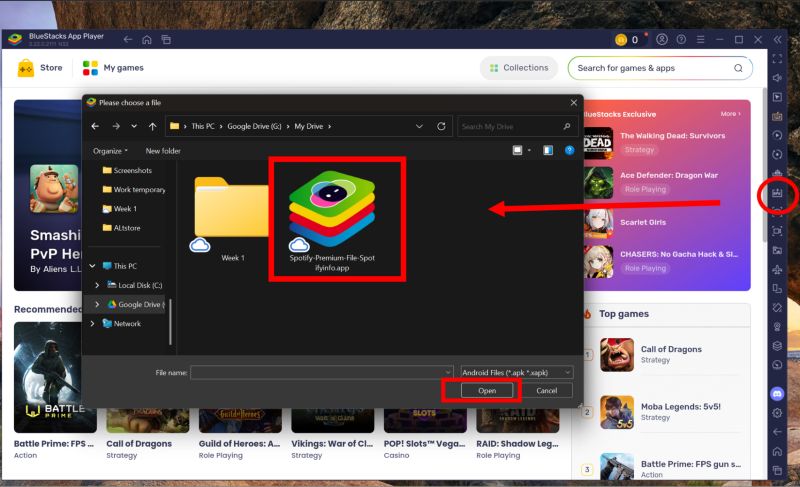Go up one folder level in dialog
Image resolution: width=800 pixels, height=487 pixels.
click(x=153, y=126)
